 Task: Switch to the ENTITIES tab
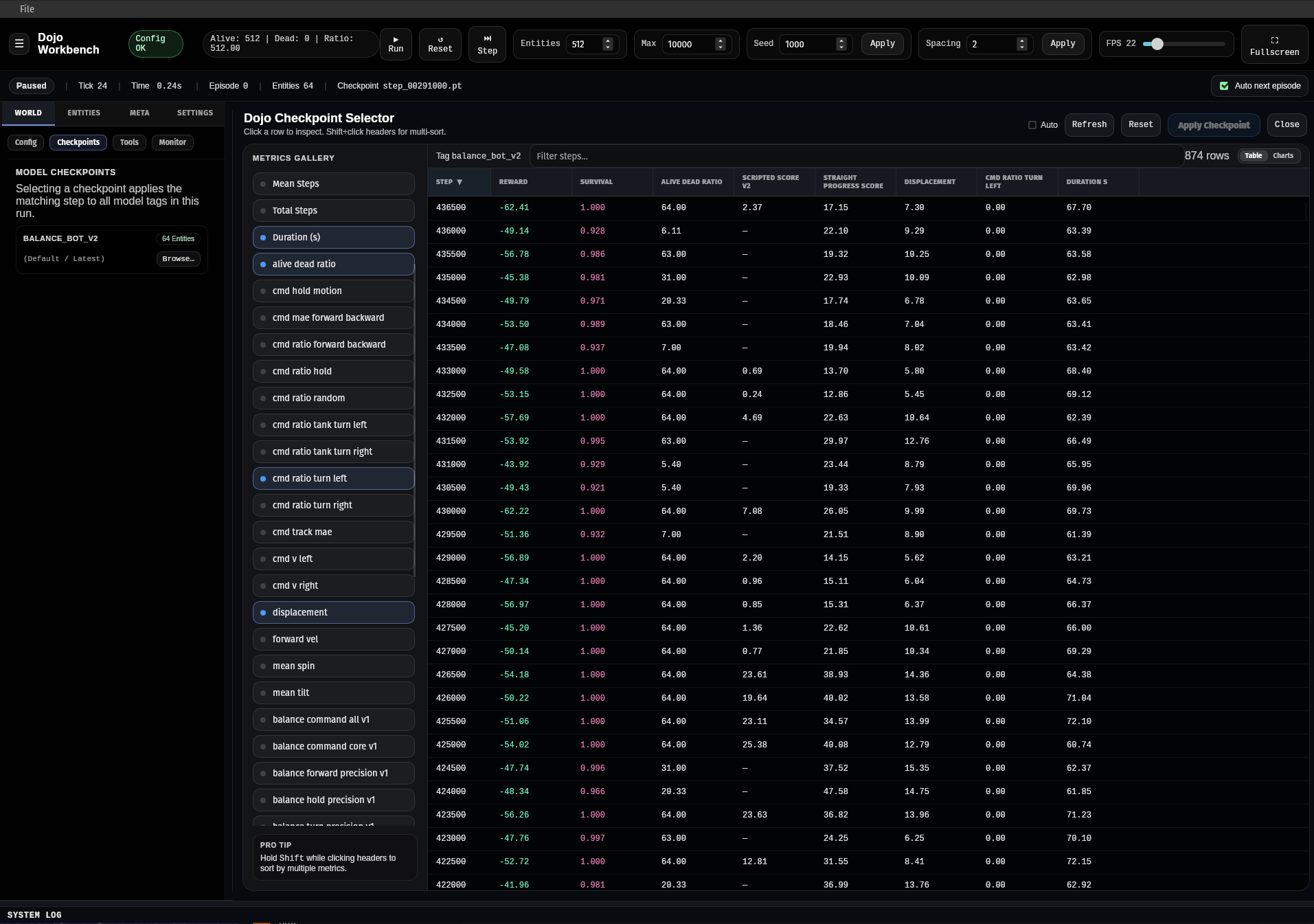(x=84, y=113)
